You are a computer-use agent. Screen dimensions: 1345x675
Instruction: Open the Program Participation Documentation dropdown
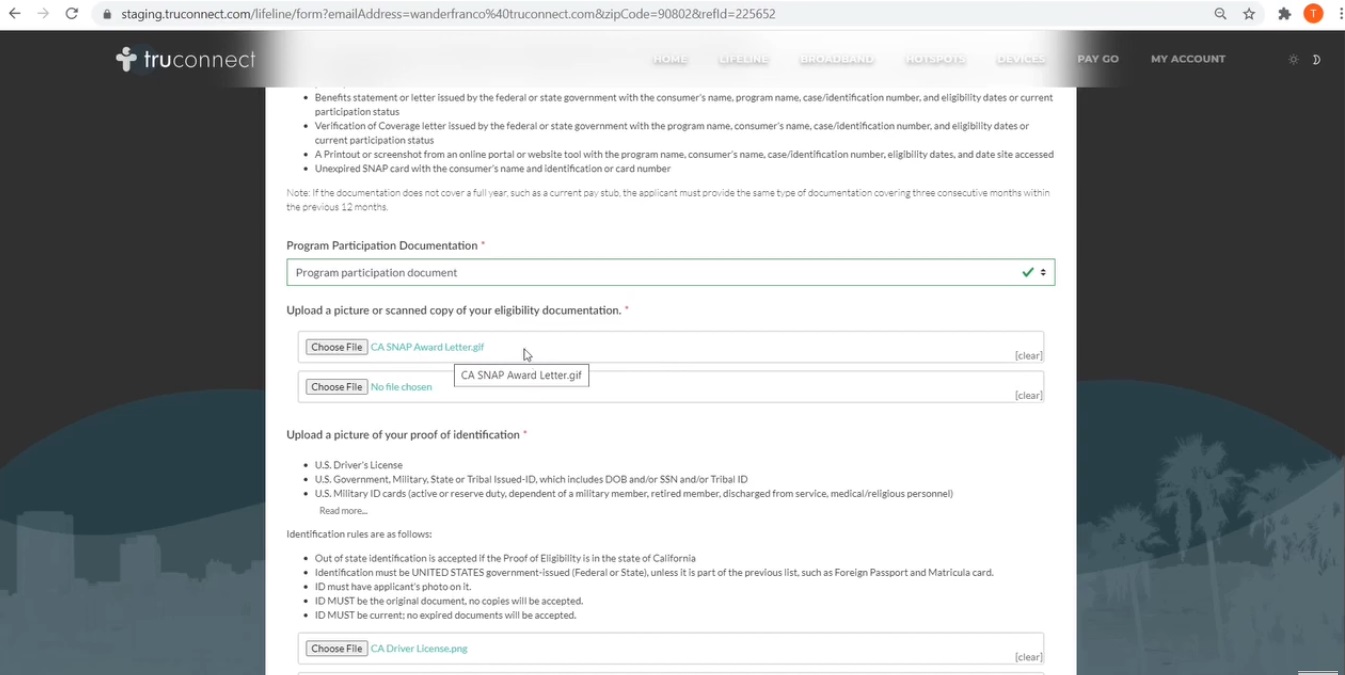pyautogui.click(x=670, y=272)
